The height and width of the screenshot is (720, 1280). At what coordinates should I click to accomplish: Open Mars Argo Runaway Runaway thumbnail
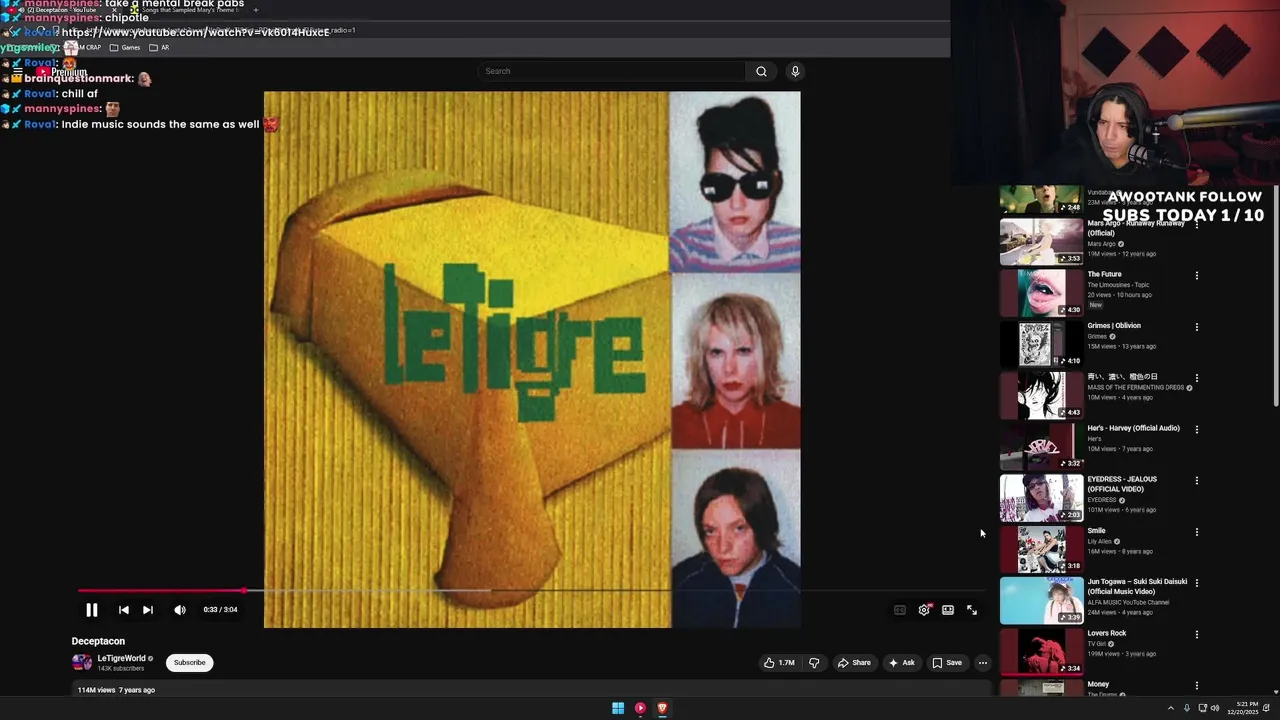coord(1041,241)
